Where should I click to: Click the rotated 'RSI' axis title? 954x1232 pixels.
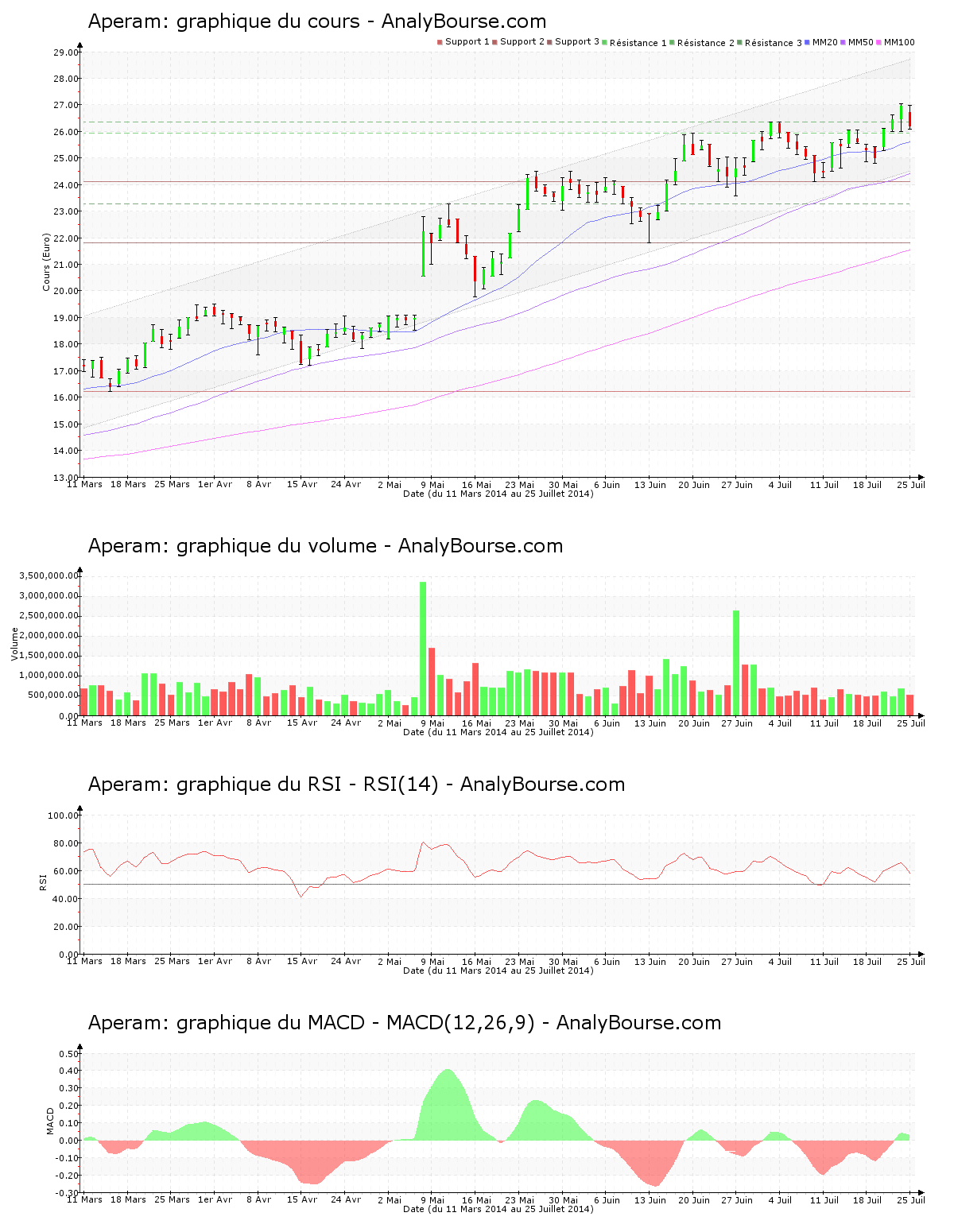(43, 881)
